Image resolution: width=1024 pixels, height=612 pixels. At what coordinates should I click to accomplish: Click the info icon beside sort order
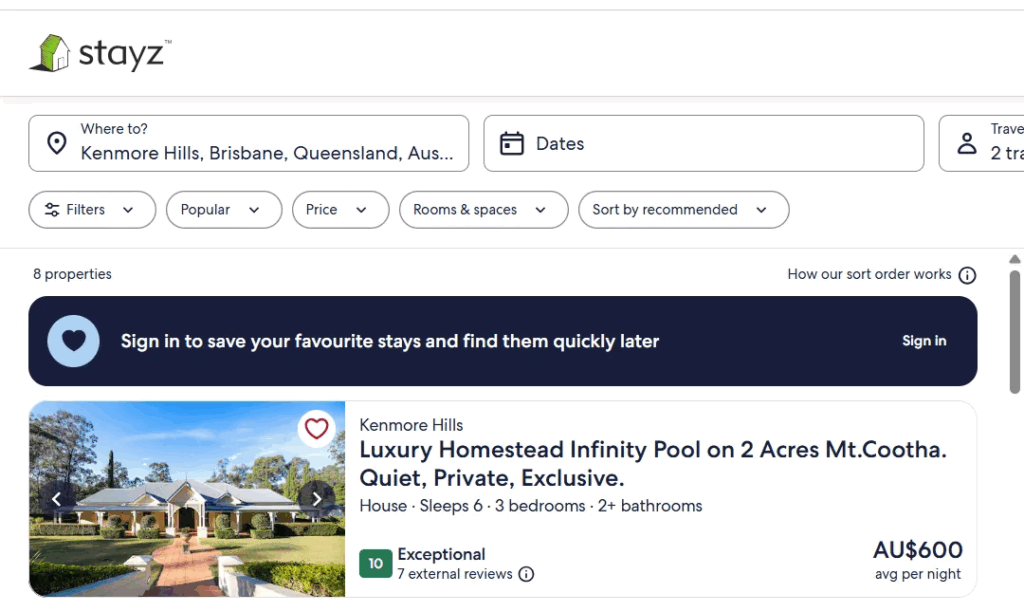pos(967,275)
